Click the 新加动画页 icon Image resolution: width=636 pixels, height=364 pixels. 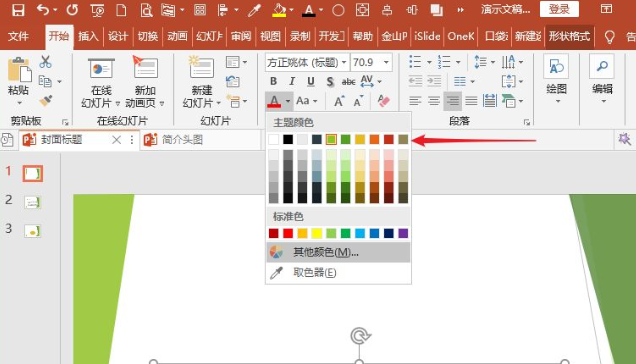coord(145,67)
